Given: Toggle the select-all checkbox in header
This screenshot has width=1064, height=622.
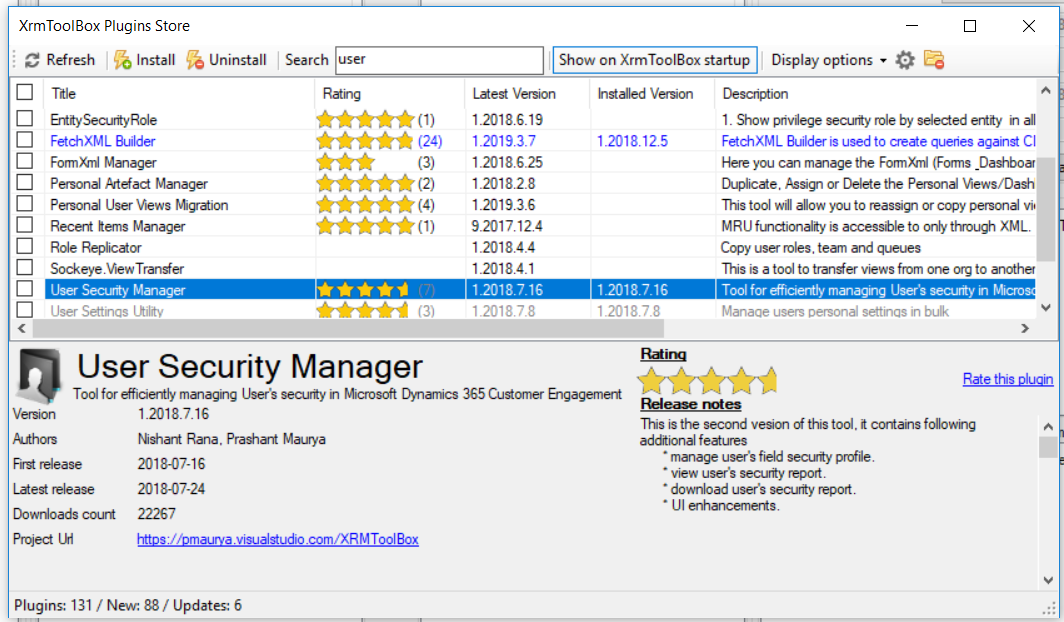Looking at the screenshot, I should click(x=25, y=93).
